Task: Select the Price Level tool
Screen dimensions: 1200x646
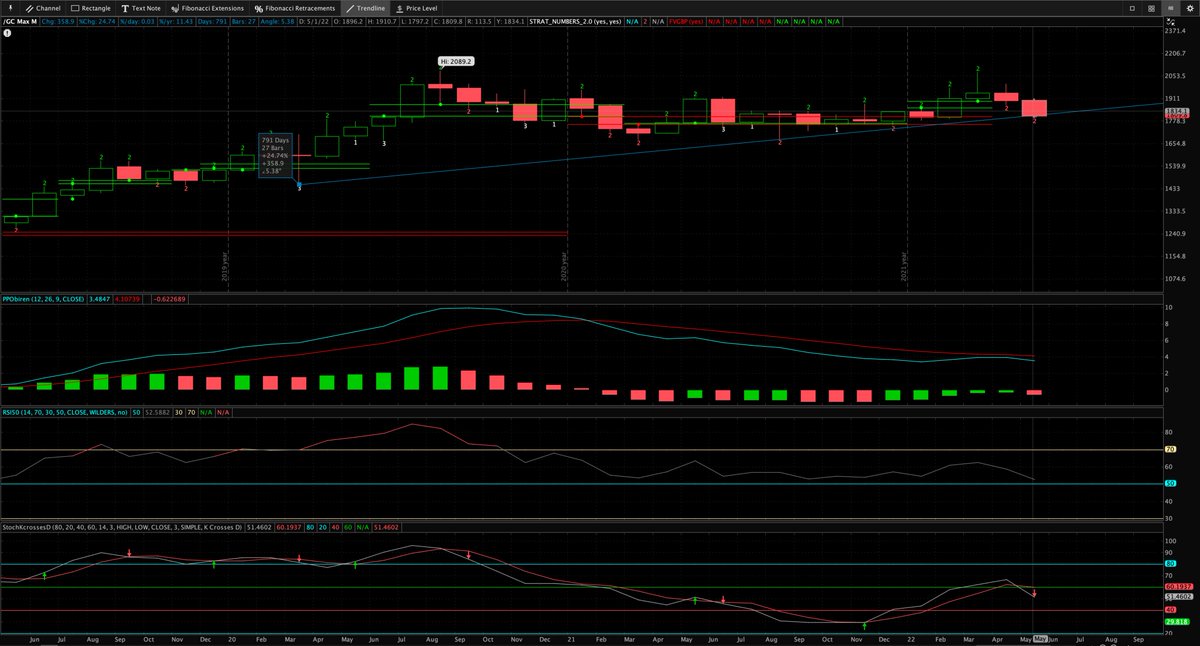Action: [x=415, y=8]
